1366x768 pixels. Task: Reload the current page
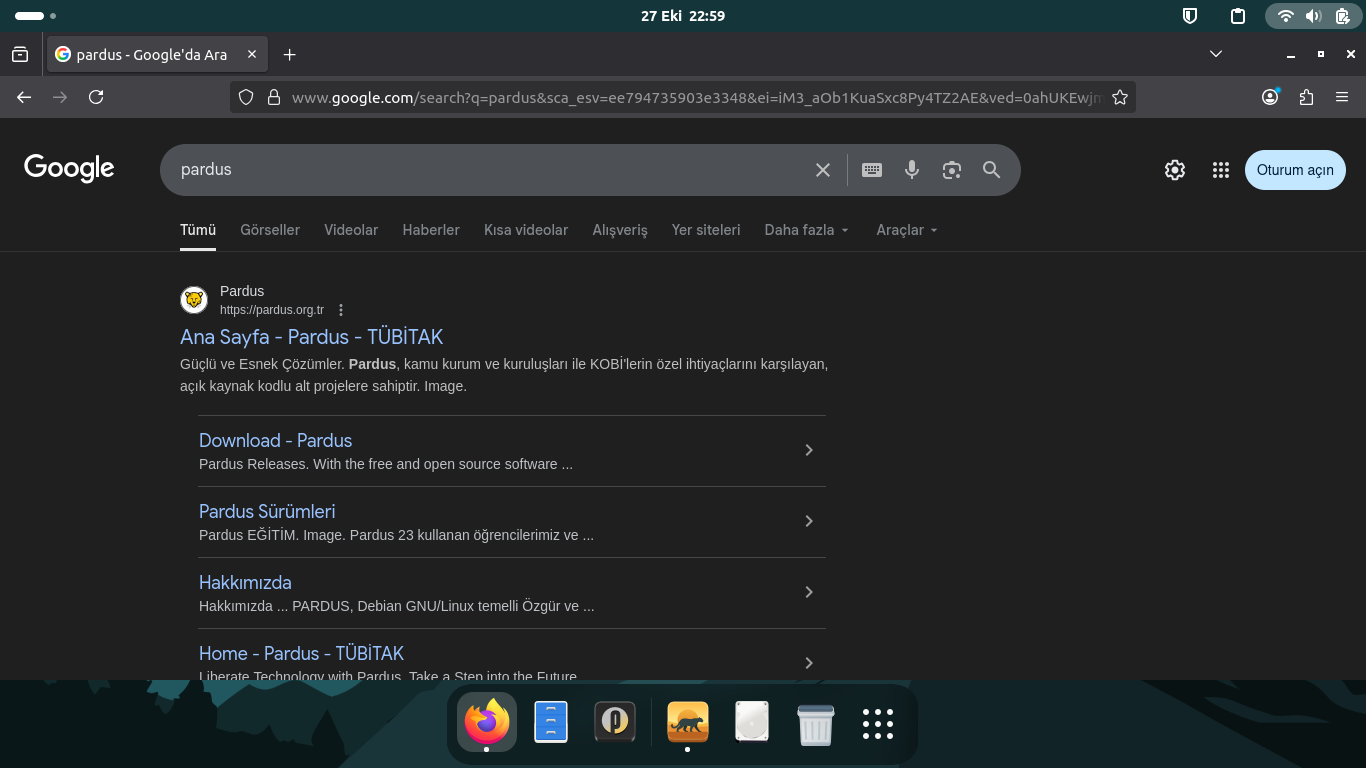tap(96, 97)
